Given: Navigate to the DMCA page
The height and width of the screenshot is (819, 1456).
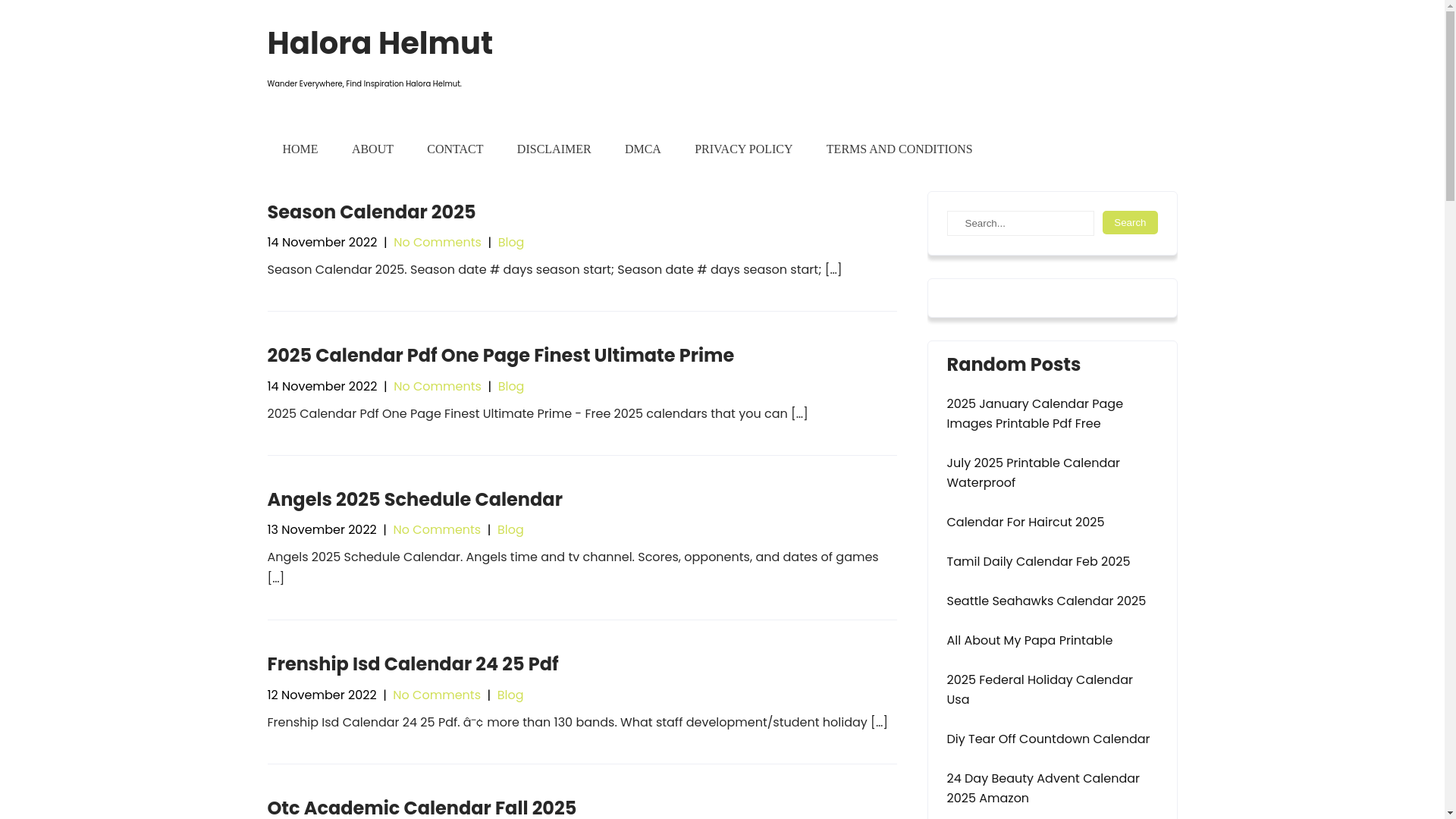Looking at the screenshot, I should pos(642,149).
